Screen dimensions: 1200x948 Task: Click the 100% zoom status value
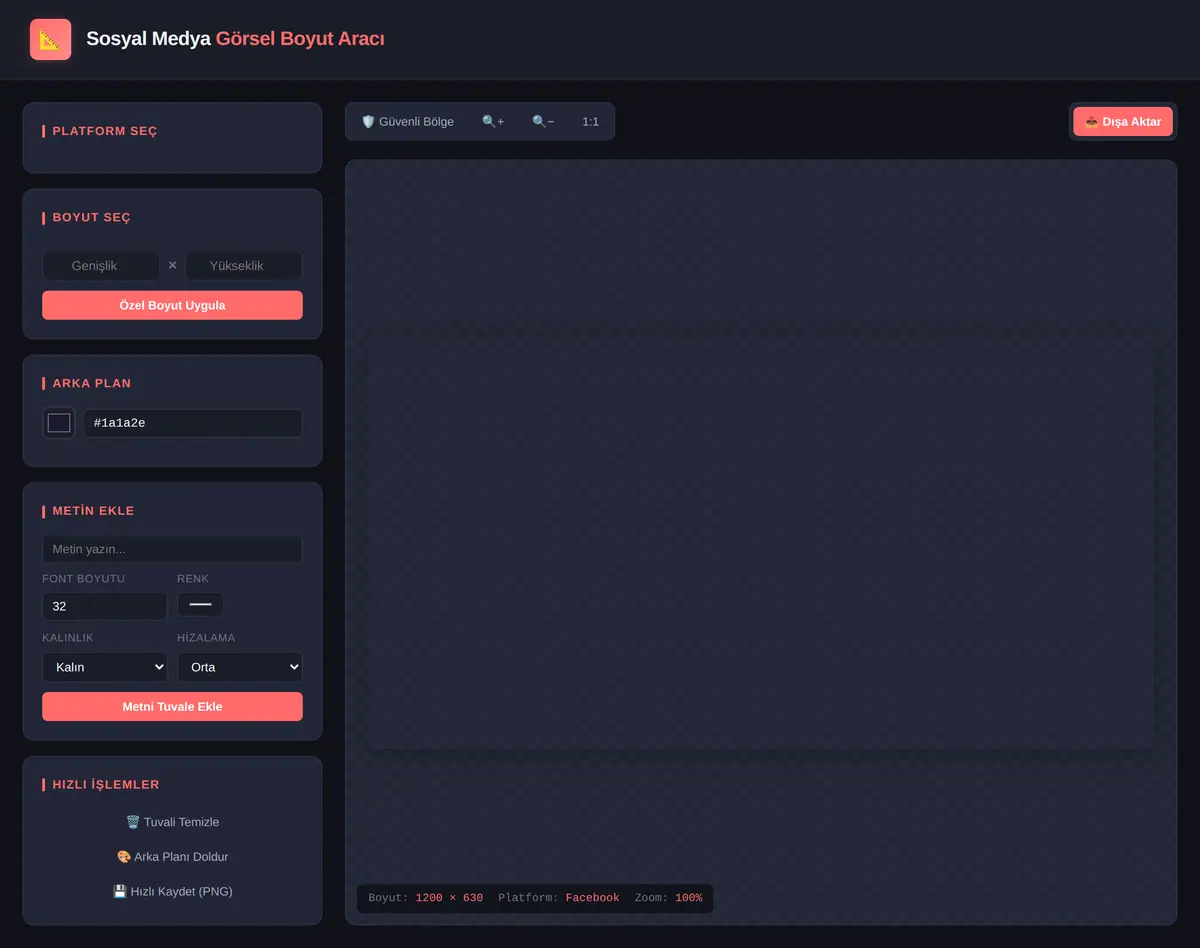point(688,898)
